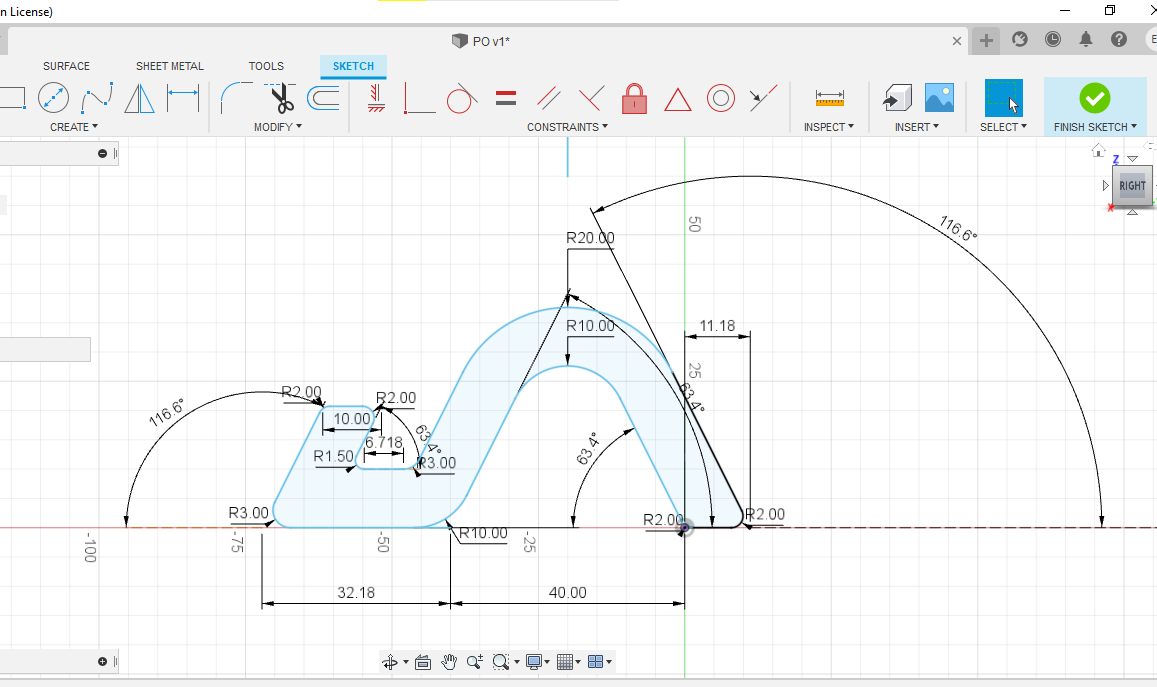Open the INSPECT dropdown menu

point(829,127)
